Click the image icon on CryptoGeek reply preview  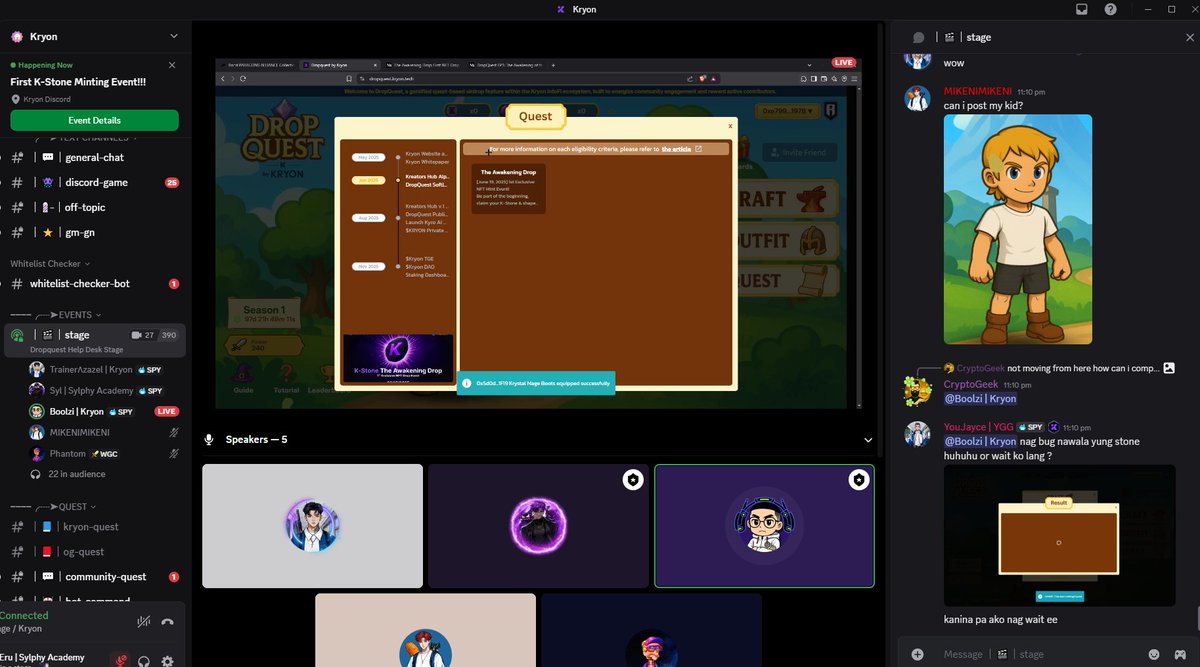point(1169,368)
